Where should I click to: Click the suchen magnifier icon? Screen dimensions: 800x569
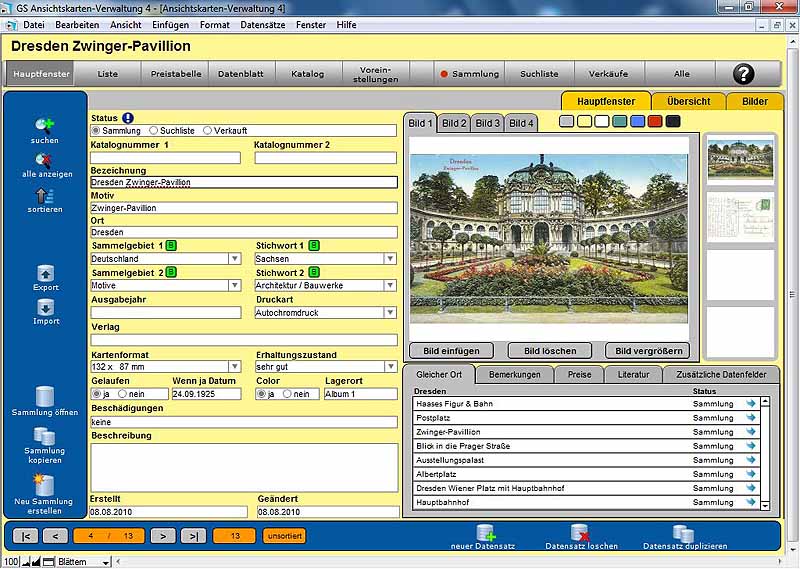[x=44, y=126]
